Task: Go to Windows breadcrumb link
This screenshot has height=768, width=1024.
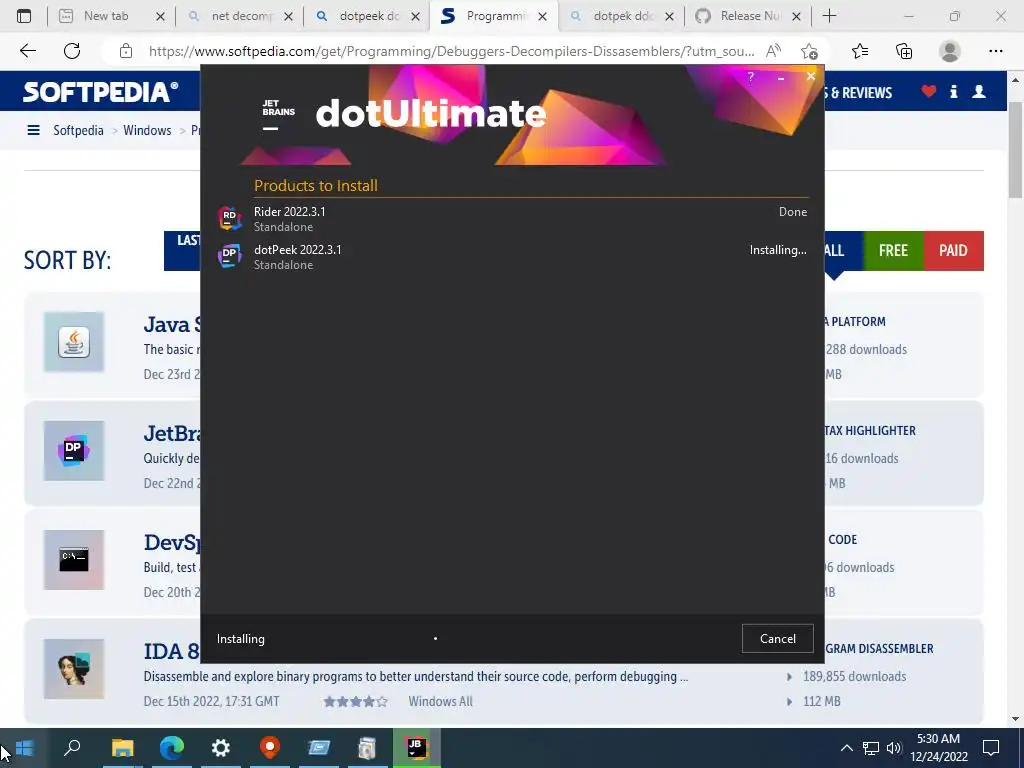Action: point(147,130)
